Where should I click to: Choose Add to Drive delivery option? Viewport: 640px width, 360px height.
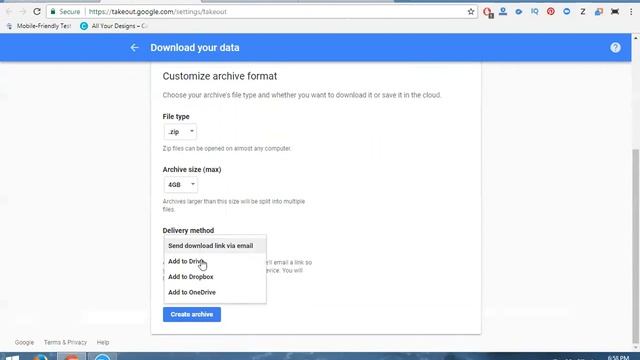click(x=215, y=261)
